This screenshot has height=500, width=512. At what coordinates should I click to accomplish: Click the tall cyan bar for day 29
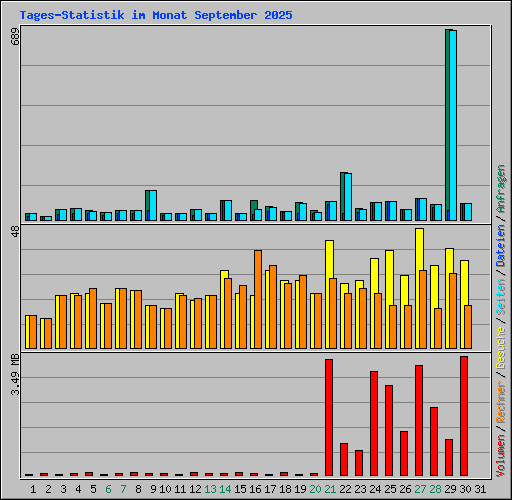[453, 125]
